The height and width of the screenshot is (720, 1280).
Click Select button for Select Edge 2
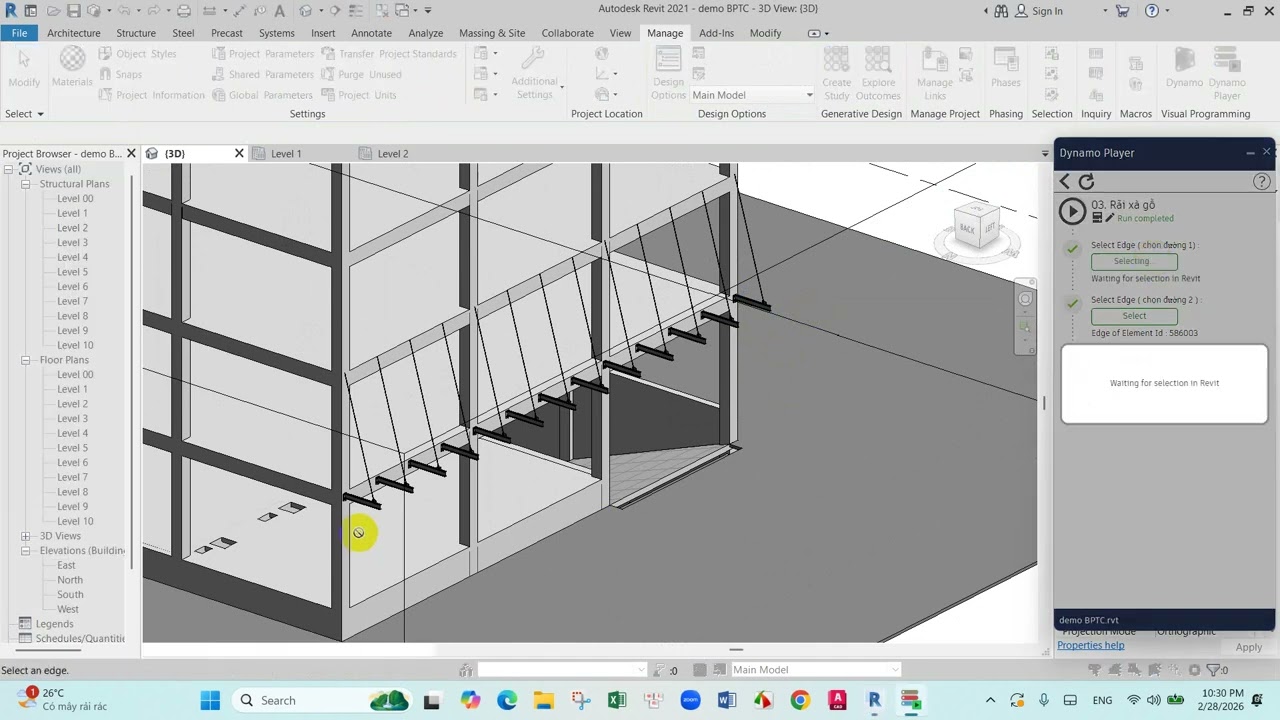pyautogui.click(x=1134, y=316)
